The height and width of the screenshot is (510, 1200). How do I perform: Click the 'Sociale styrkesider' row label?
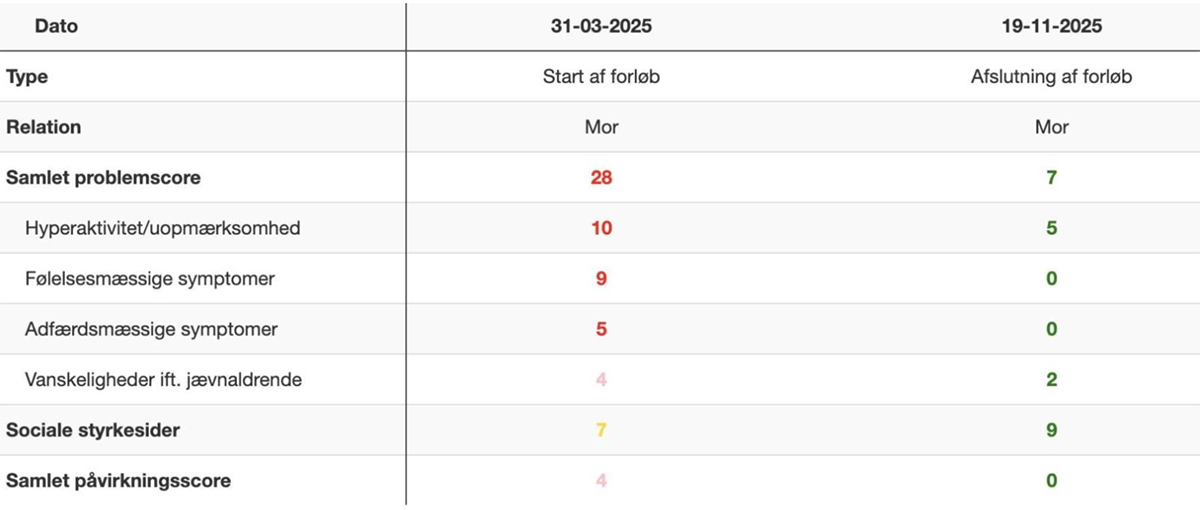[x=93, y=430]
